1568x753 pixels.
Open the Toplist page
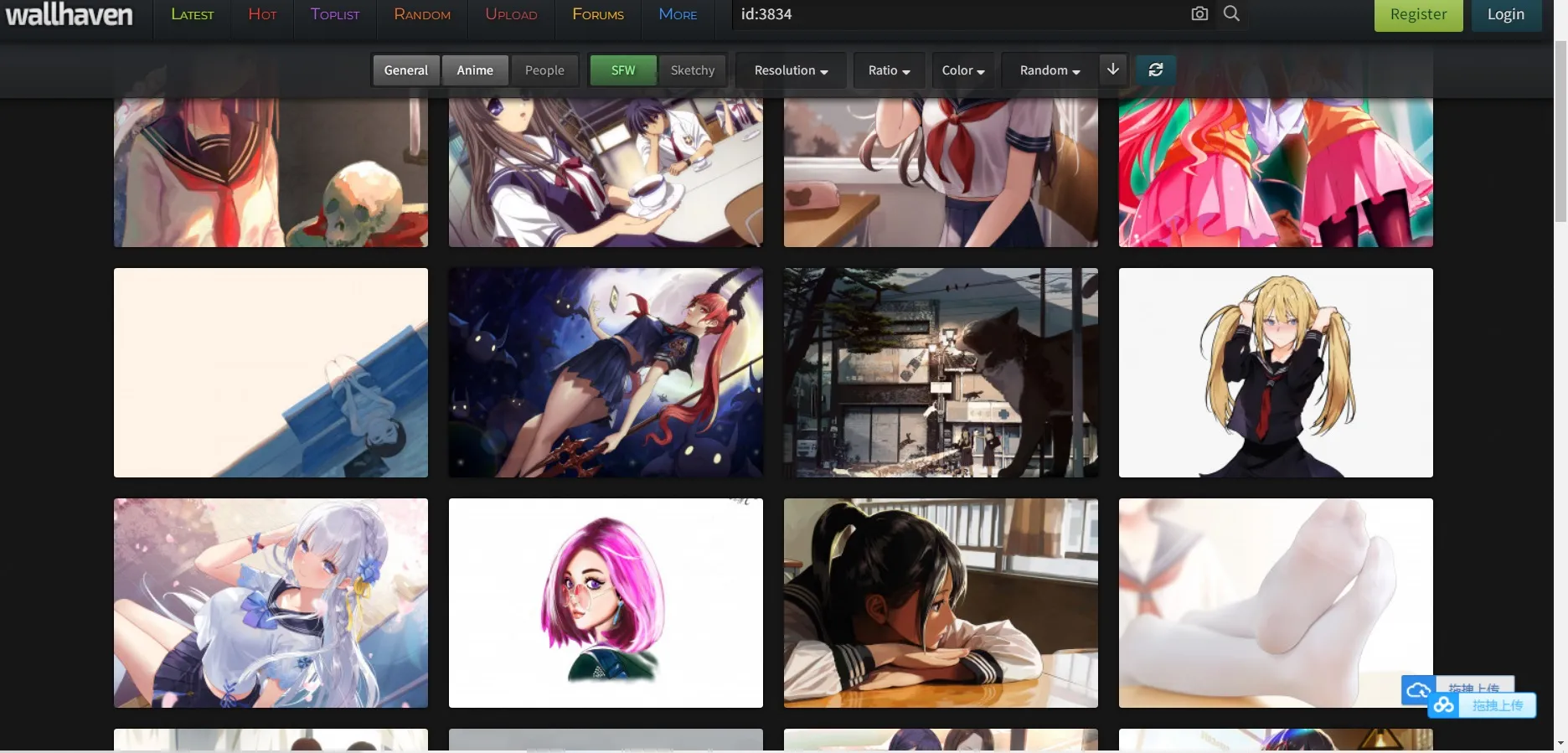coord(335,14)
